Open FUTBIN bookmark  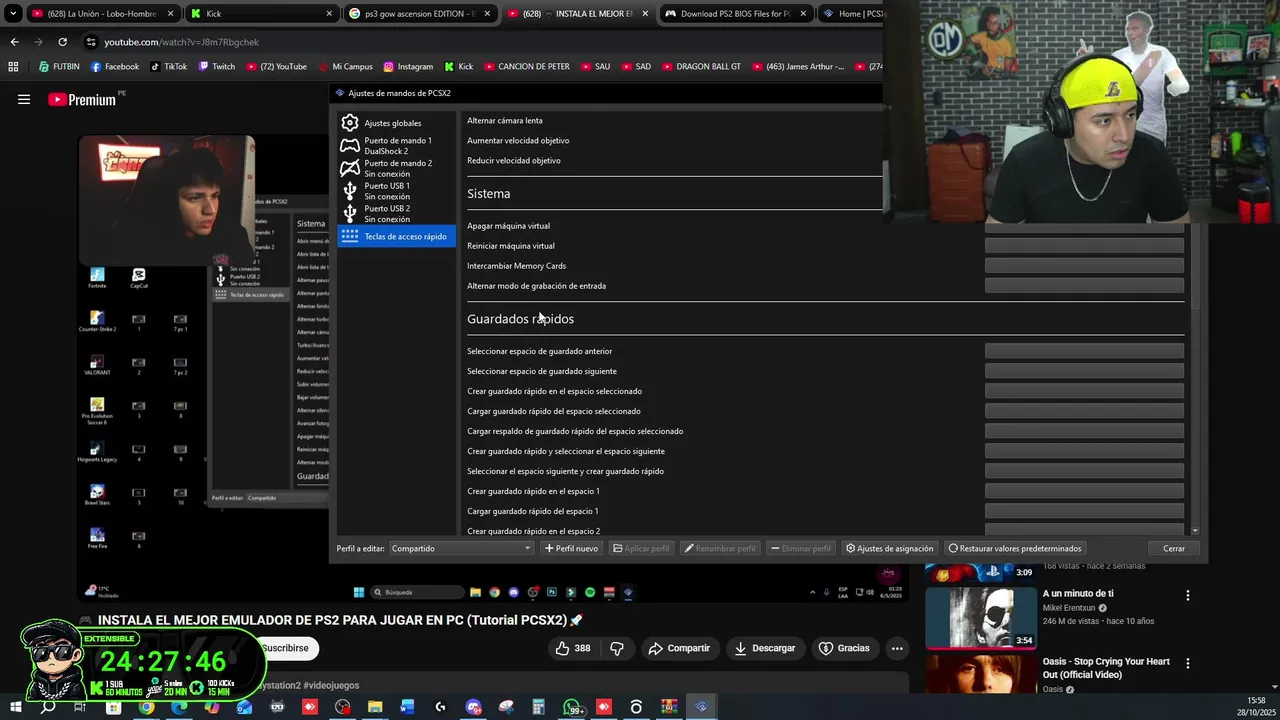pos(59,67)
